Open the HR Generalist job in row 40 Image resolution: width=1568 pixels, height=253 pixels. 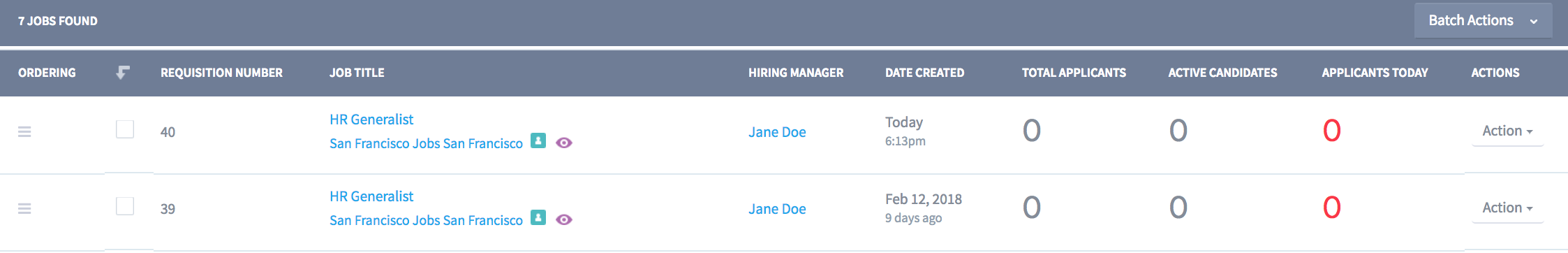point(371,120)
